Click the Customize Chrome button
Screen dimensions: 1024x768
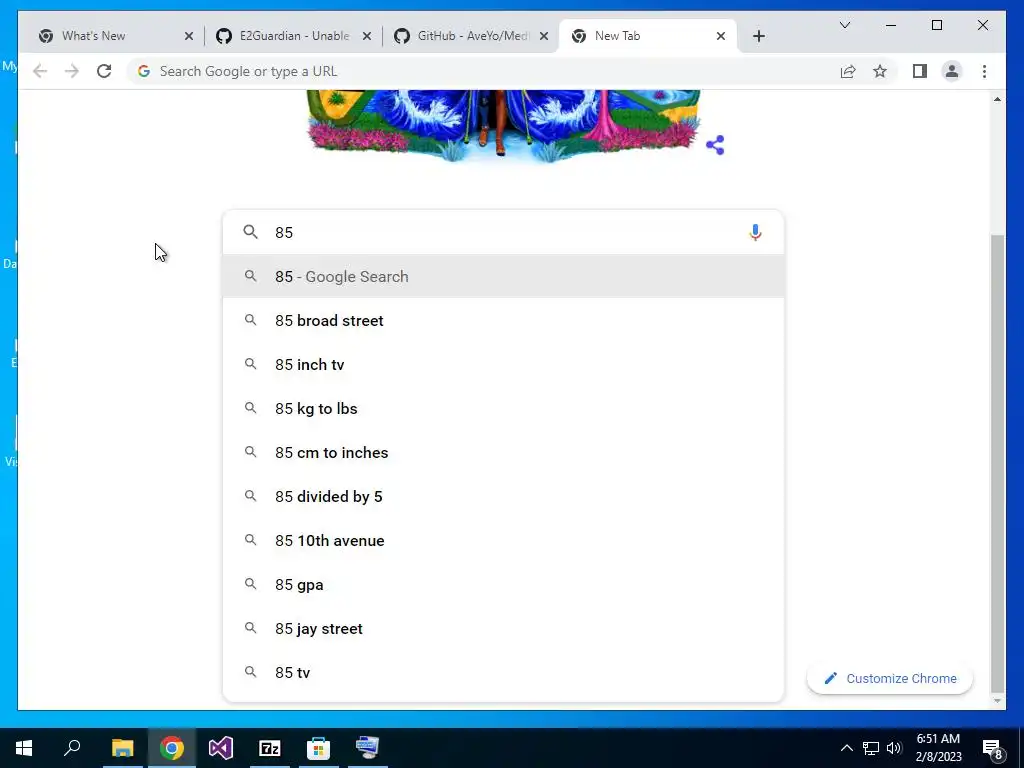coord(889,679)
